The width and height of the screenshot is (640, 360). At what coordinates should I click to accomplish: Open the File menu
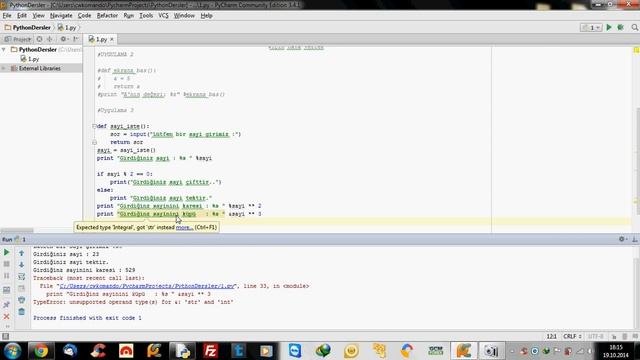(7, 16)
